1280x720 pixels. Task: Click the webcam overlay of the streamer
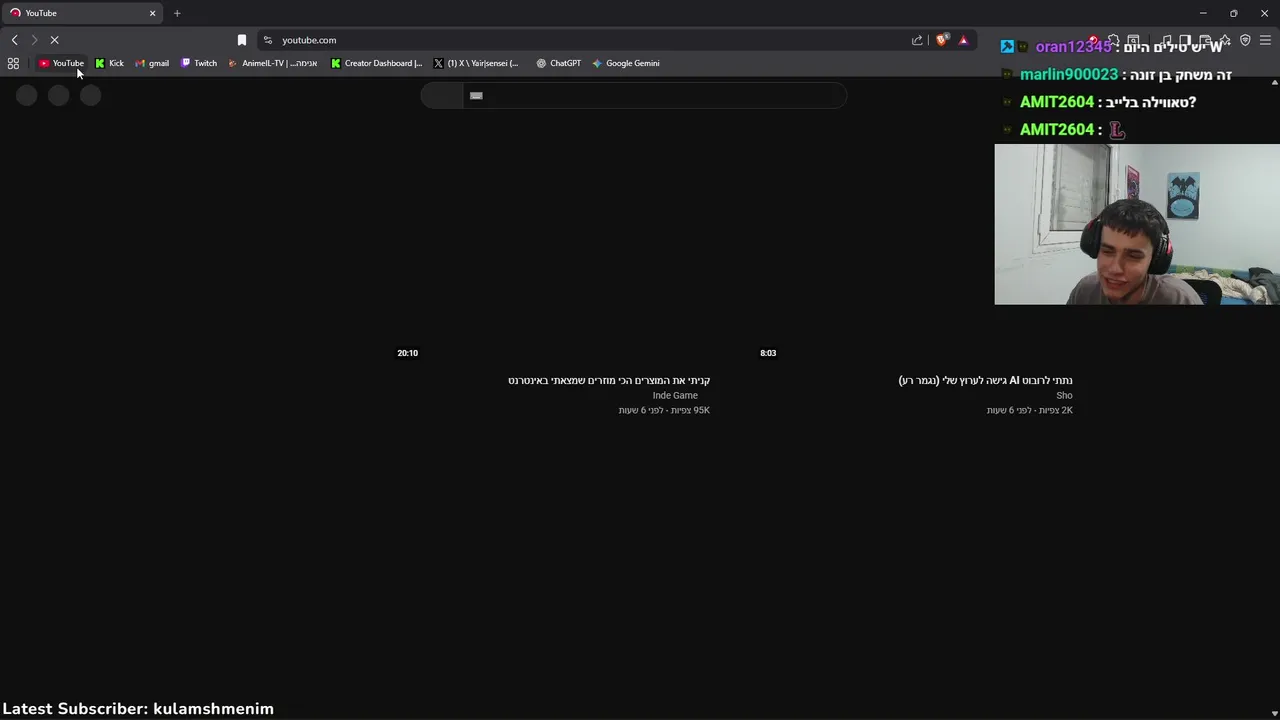point(1137,224)
